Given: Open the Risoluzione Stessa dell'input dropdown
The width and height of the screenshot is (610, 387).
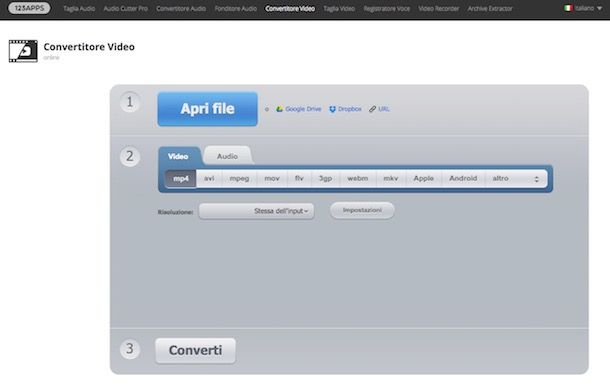Looking at the screenshot, I should (x=256, y=211).
